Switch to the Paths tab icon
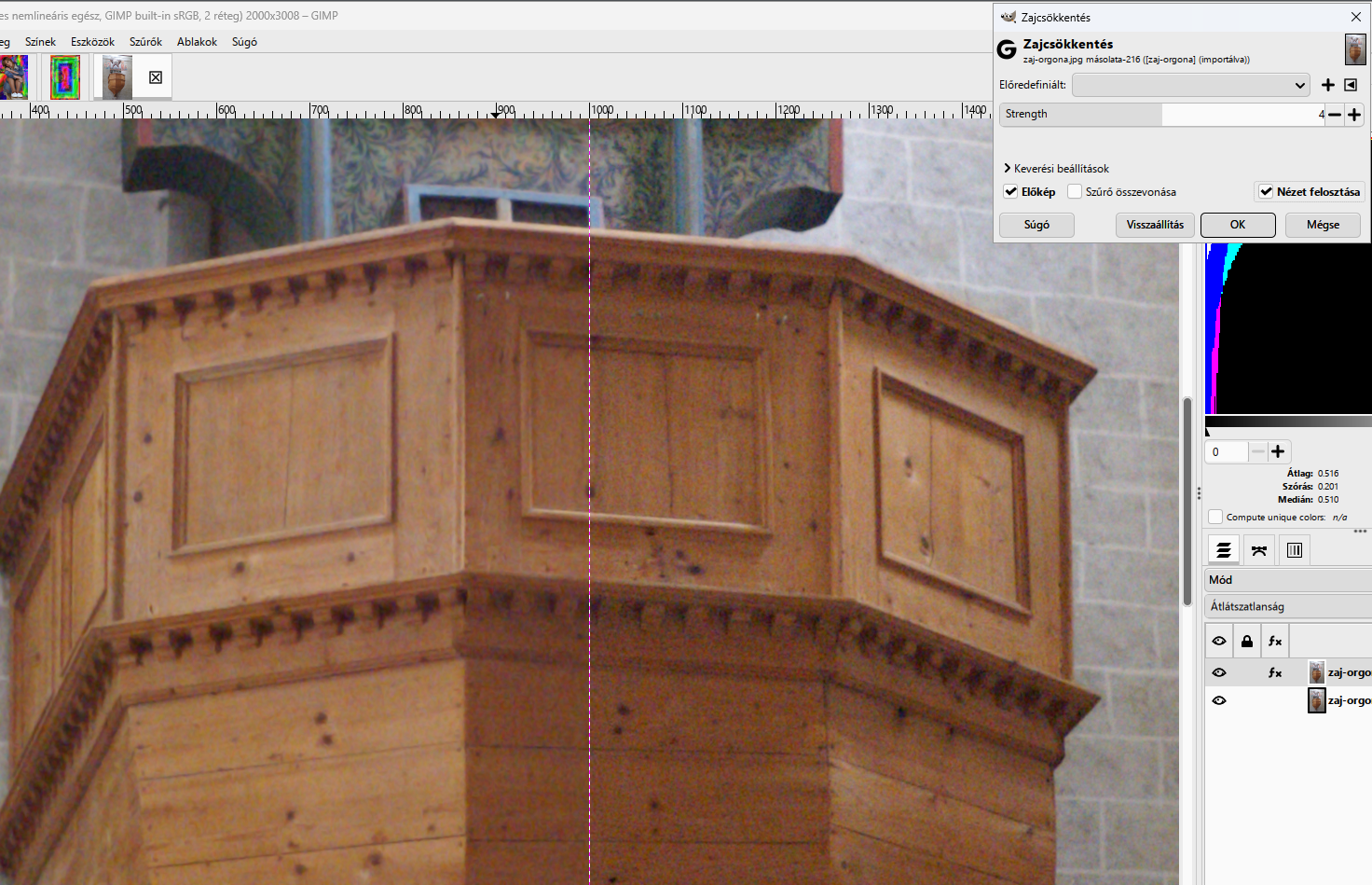 1259,550
